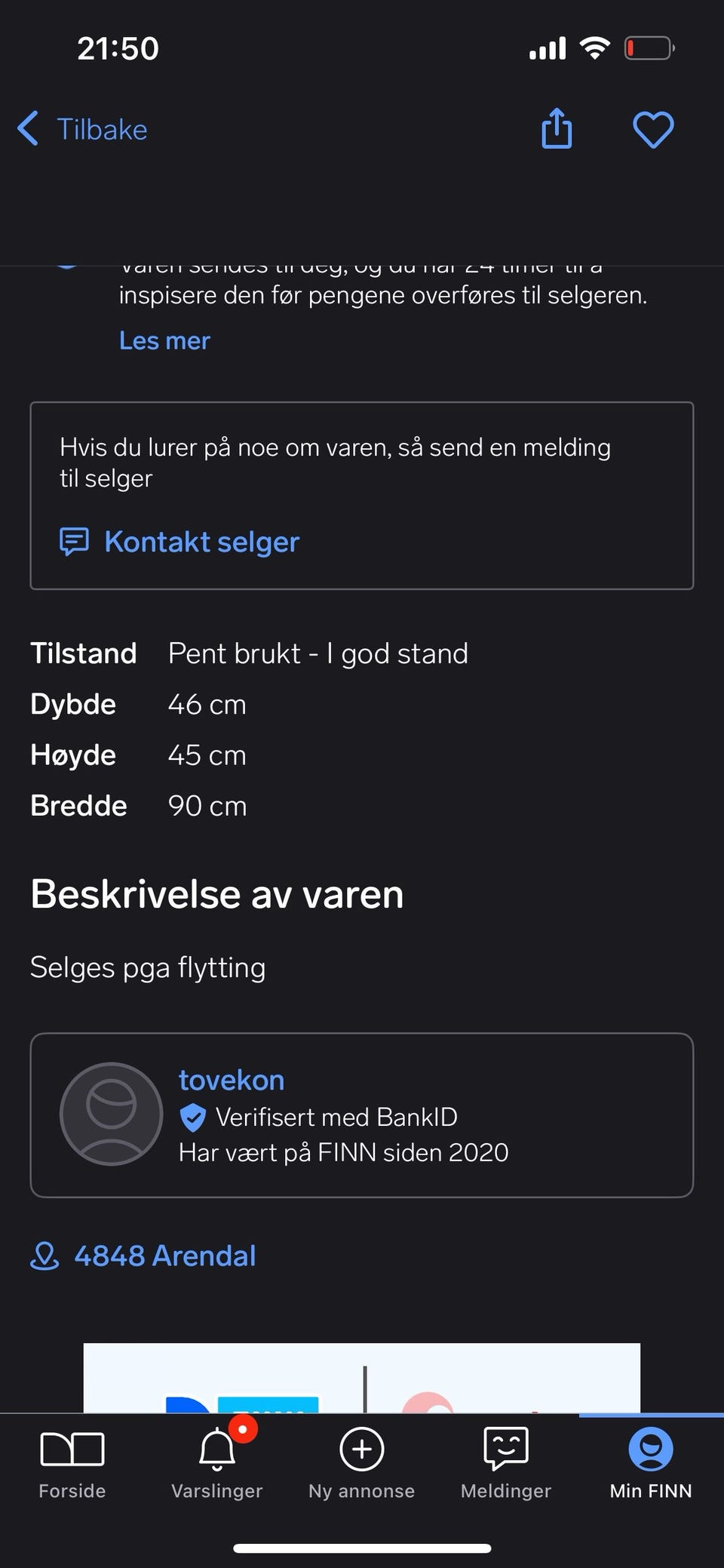The height and width of the screenshot is (1568, 724).
Task: Switch to the Forside tab
Action: (72, 1462)
